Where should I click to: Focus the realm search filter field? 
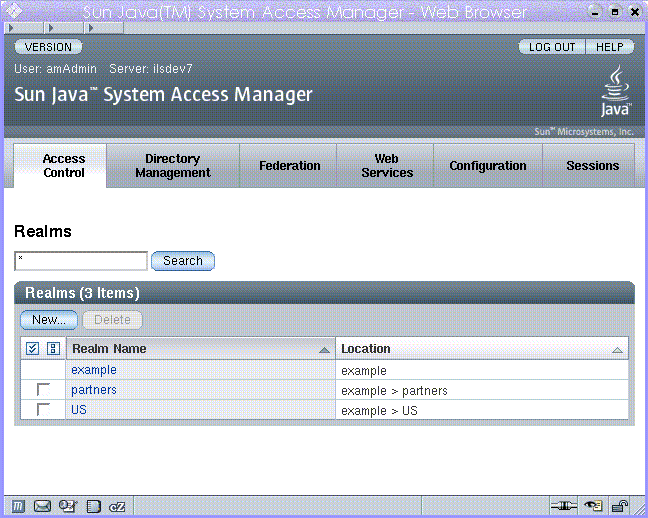point(81,261)
